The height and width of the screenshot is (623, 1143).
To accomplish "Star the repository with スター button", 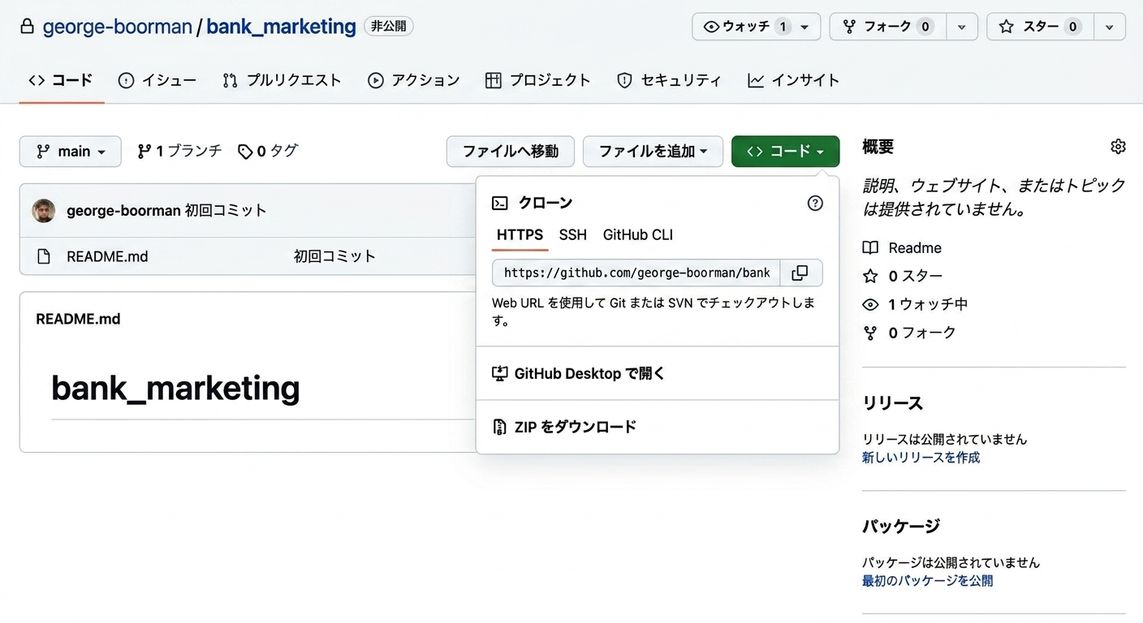I will 1040,27.
